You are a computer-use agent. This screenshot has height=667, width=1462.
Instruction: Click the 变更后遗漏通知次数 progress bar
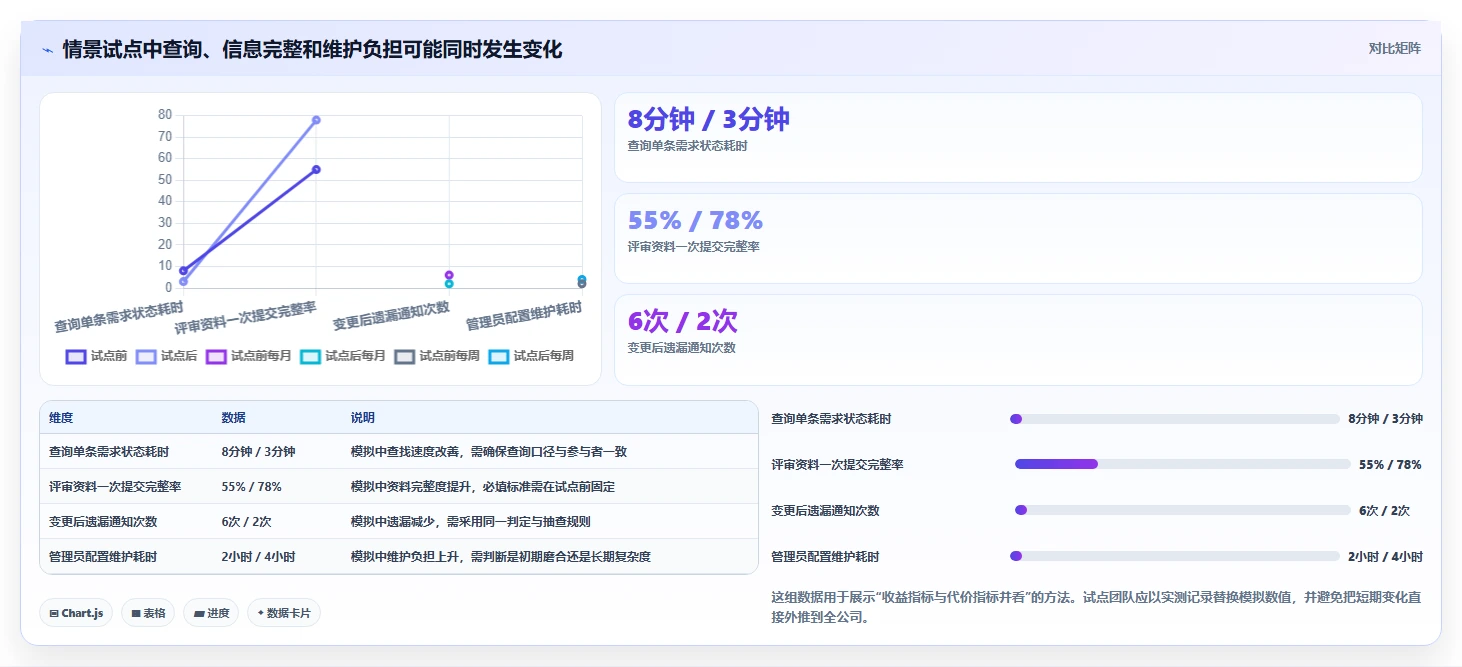1183,510
